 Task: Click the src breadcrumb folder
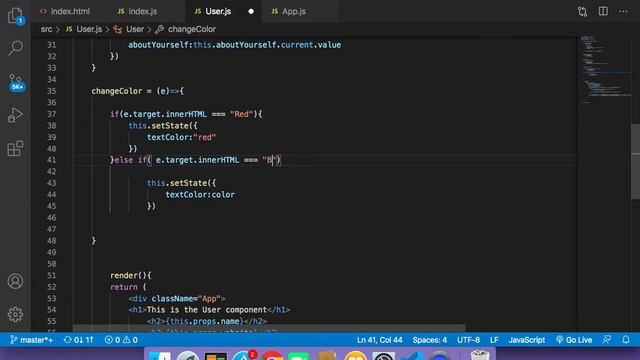(x=47, y=29)
